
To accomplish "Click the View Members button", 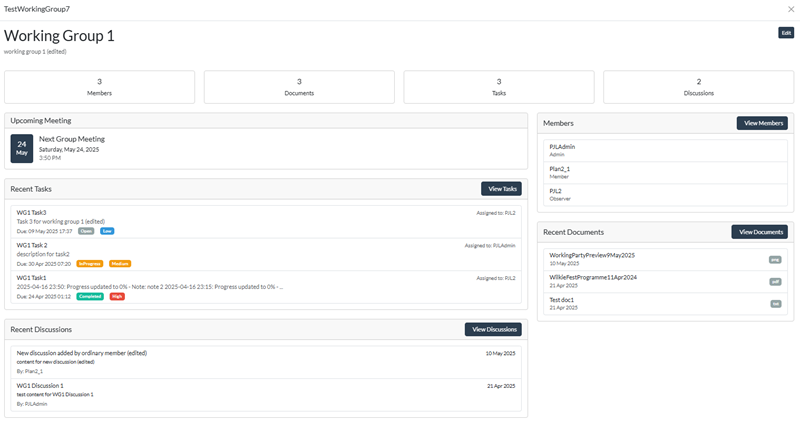I will (762, 123).
